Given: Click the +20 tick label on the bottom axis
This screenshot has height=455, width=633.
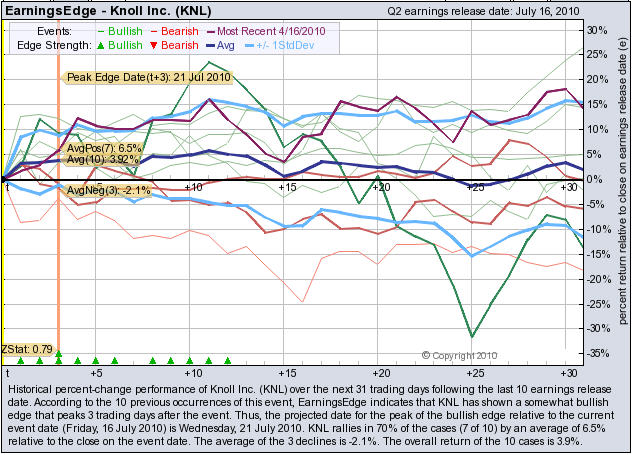Looking at the screenshot, I should [x=381, y=373].
